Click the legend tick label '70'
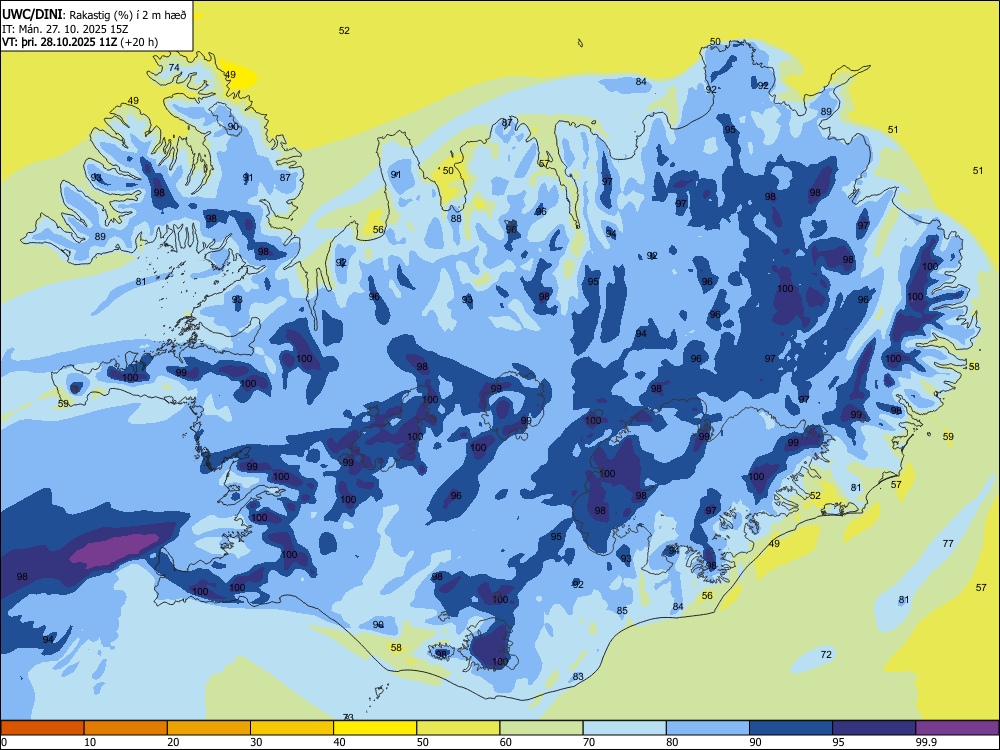1000x750 pixels. (589, 742)
